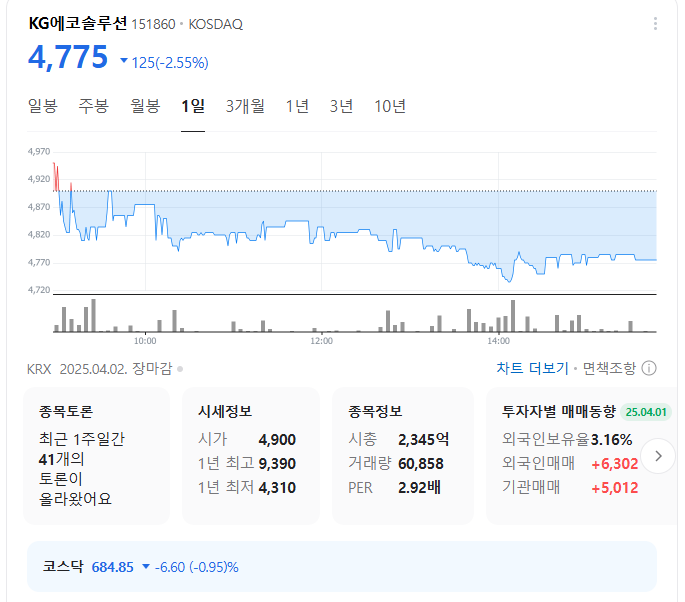Screen dimensions: 685x602
Task: Select the 1일 chart tab
Action: tap(193, 106)
